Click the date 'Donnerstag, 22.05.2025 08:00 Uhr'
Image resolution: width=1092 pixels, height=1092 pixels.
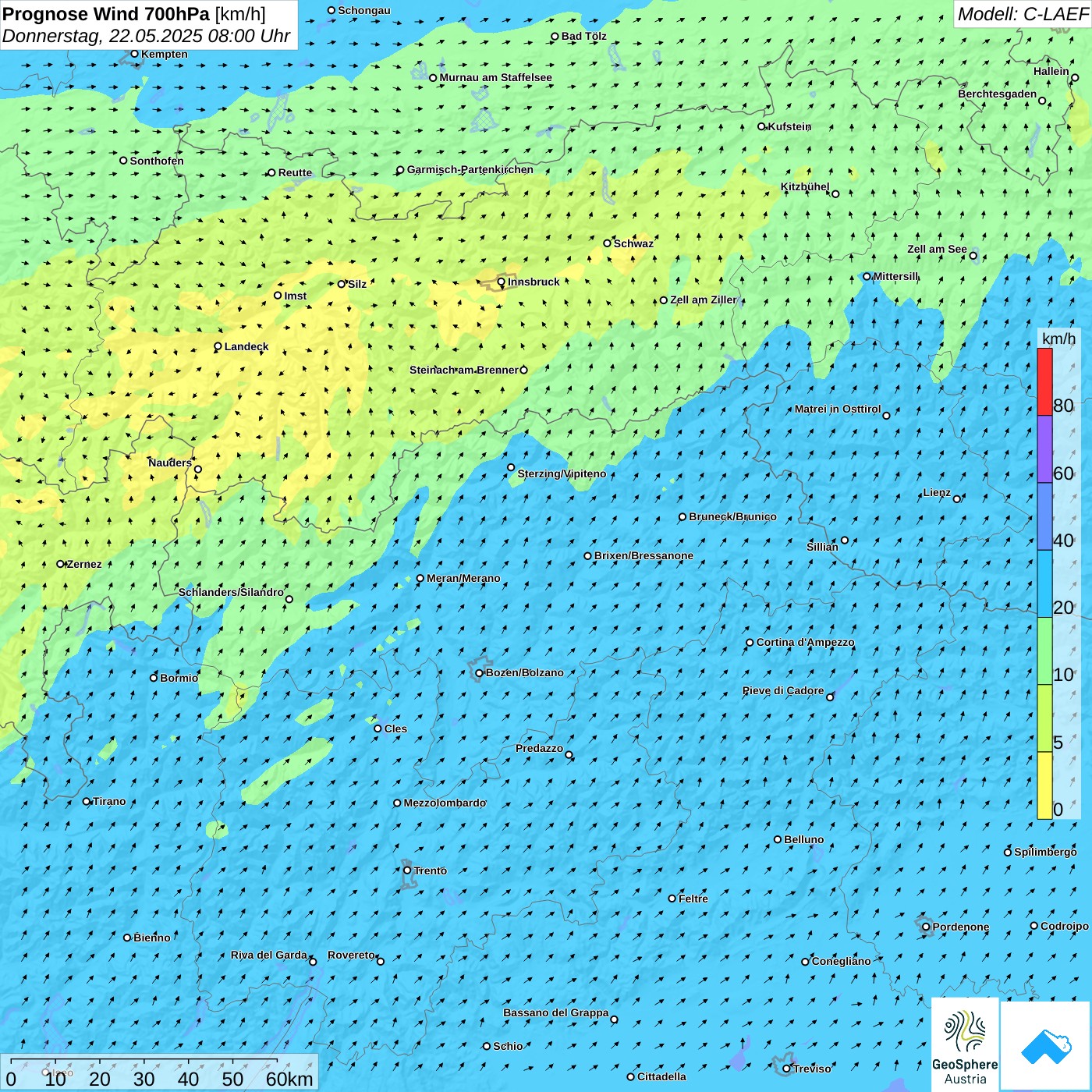(x=146, y=36)
